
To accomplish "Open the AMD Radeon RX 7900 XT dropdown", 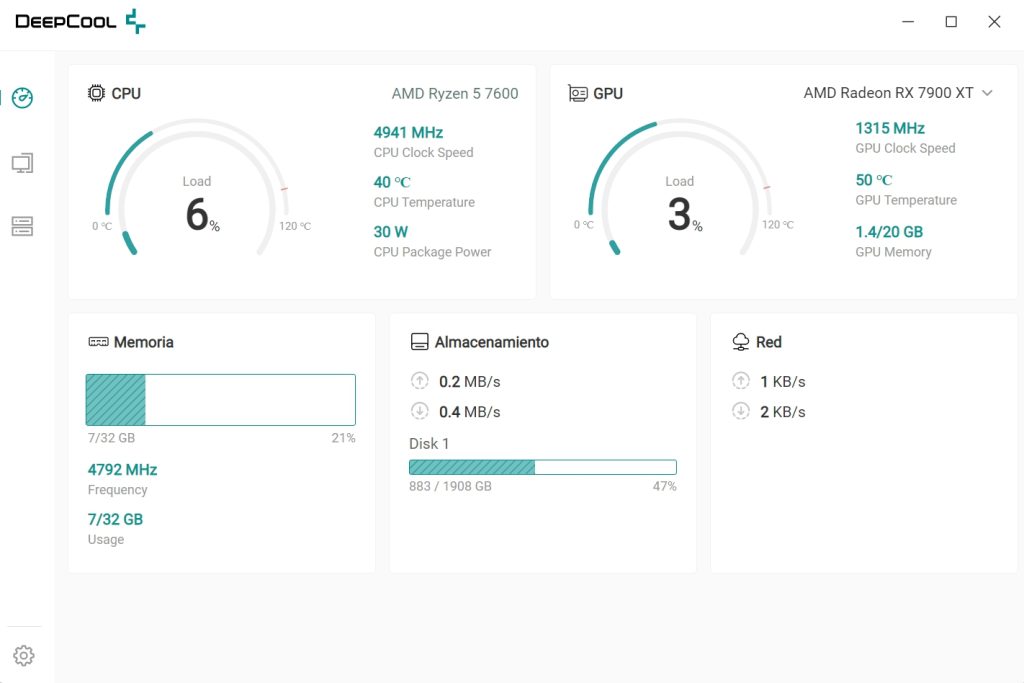I will click(x=898, y=93).
